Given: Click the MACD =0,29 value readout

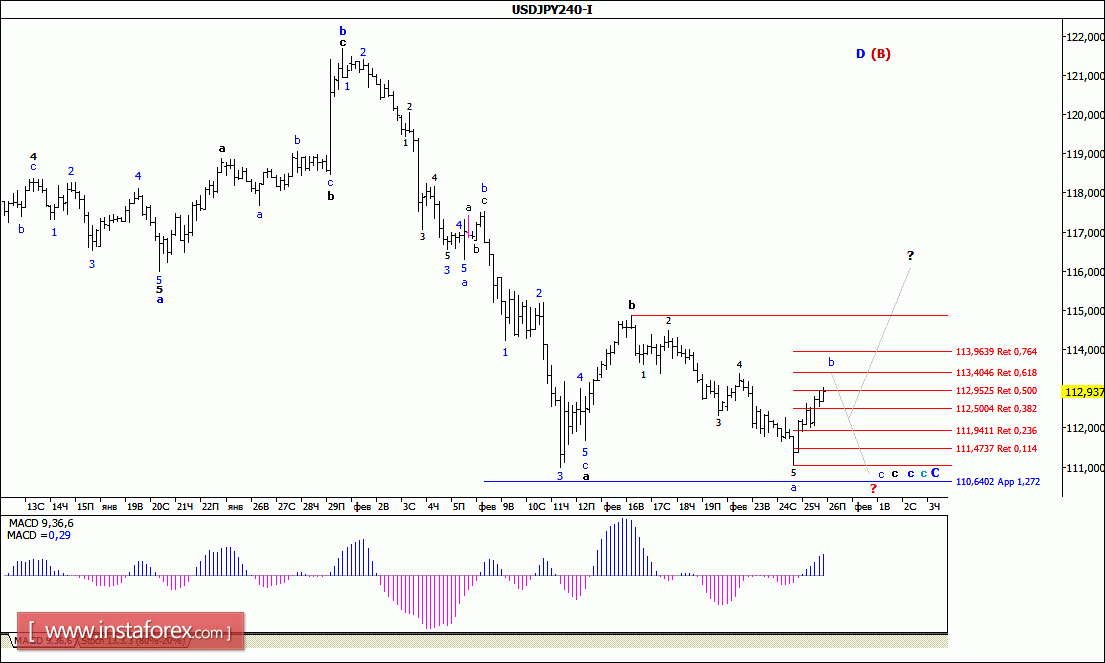Looking at the screenshot, I should click(39, 535).
